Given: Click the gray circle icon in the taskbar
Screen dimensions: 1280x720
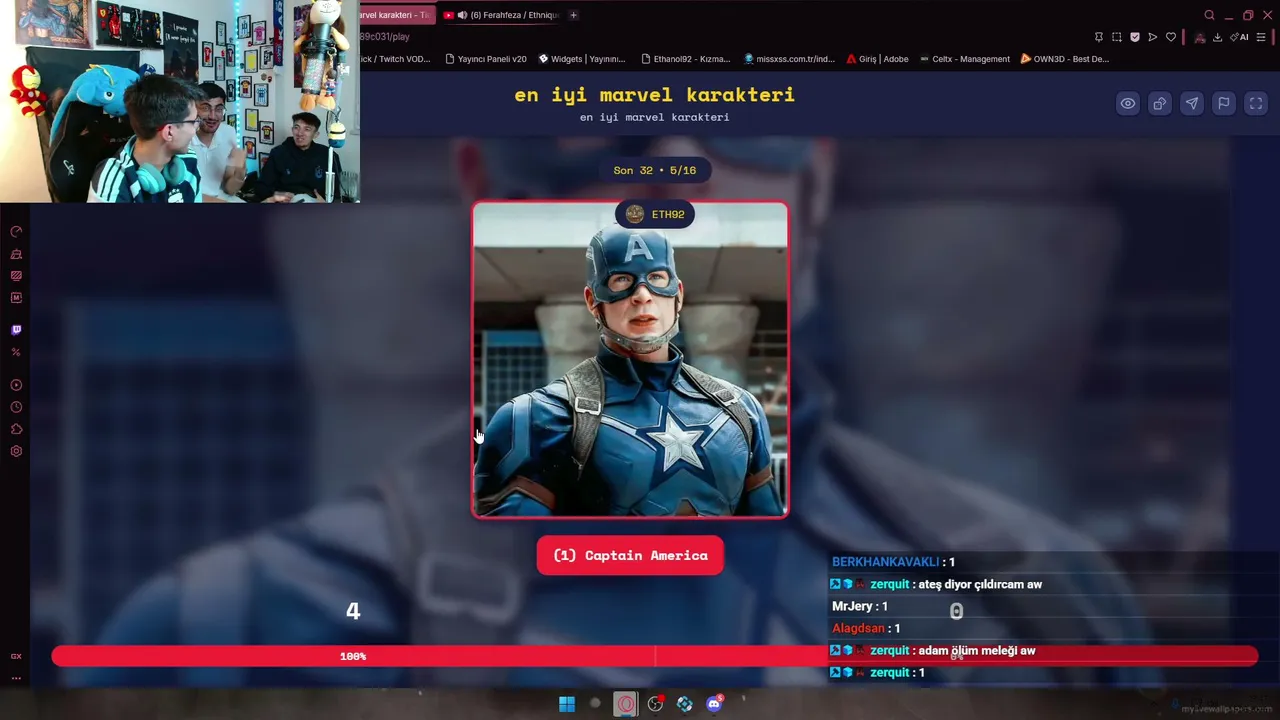Looking at the screenshot, I should pos(595,704).
